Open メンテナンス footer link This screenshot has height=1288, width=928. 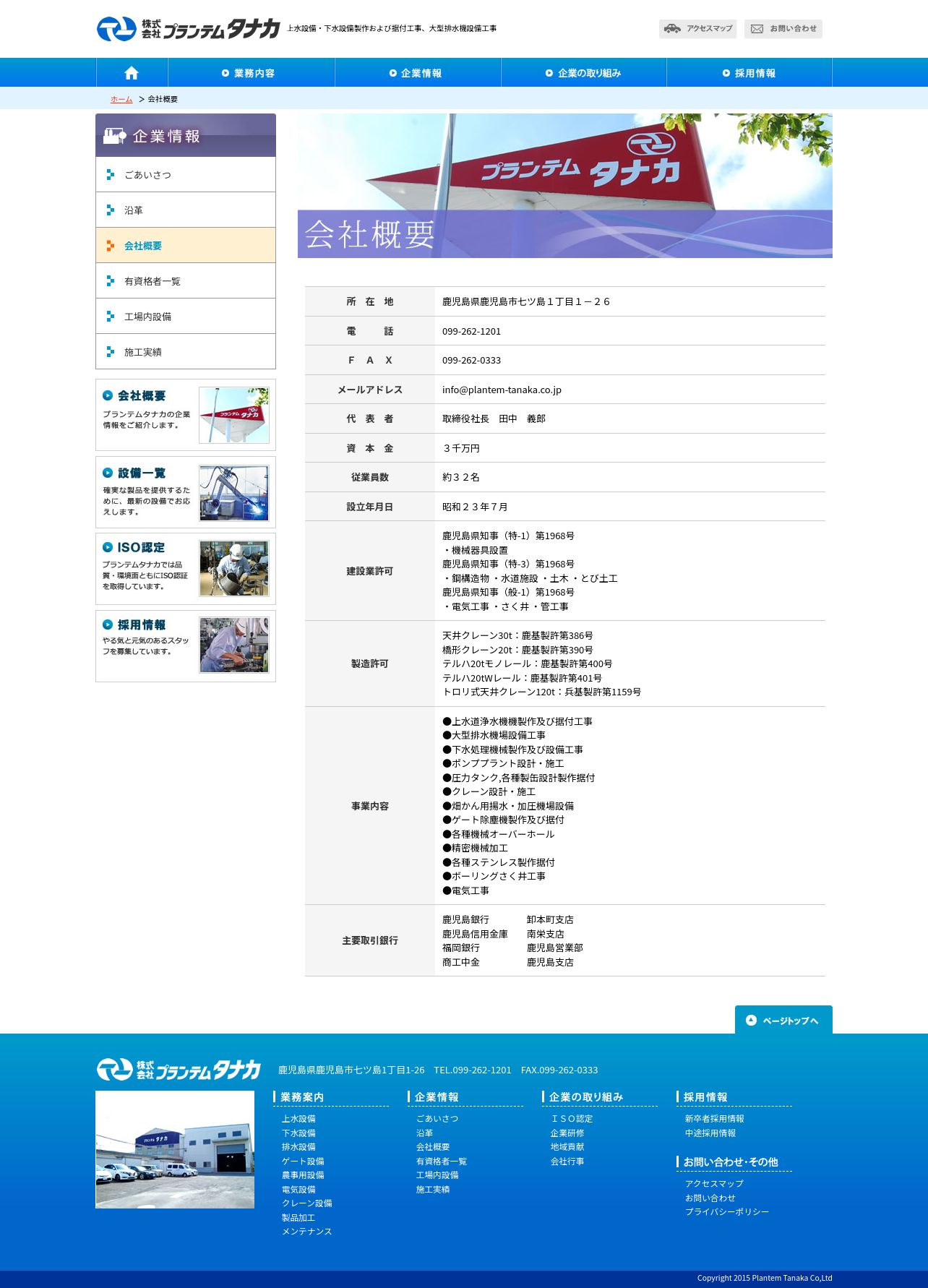point(307,1232)
